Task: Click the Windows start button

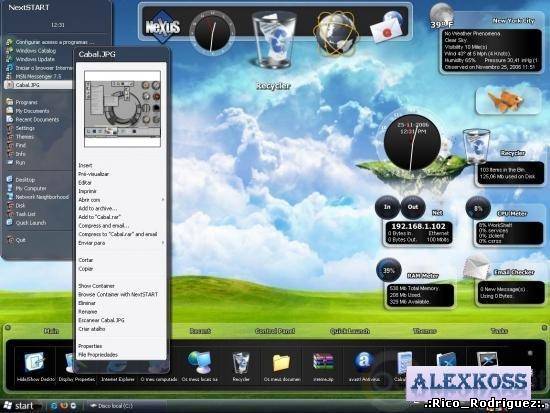Action: tap(19, 406)
